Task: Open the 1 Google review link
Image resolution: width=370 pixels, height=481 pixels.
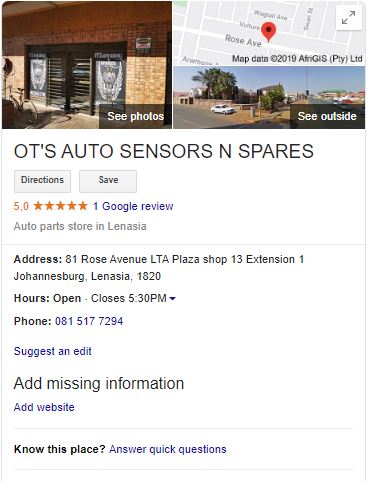Action: coord(133,206)
